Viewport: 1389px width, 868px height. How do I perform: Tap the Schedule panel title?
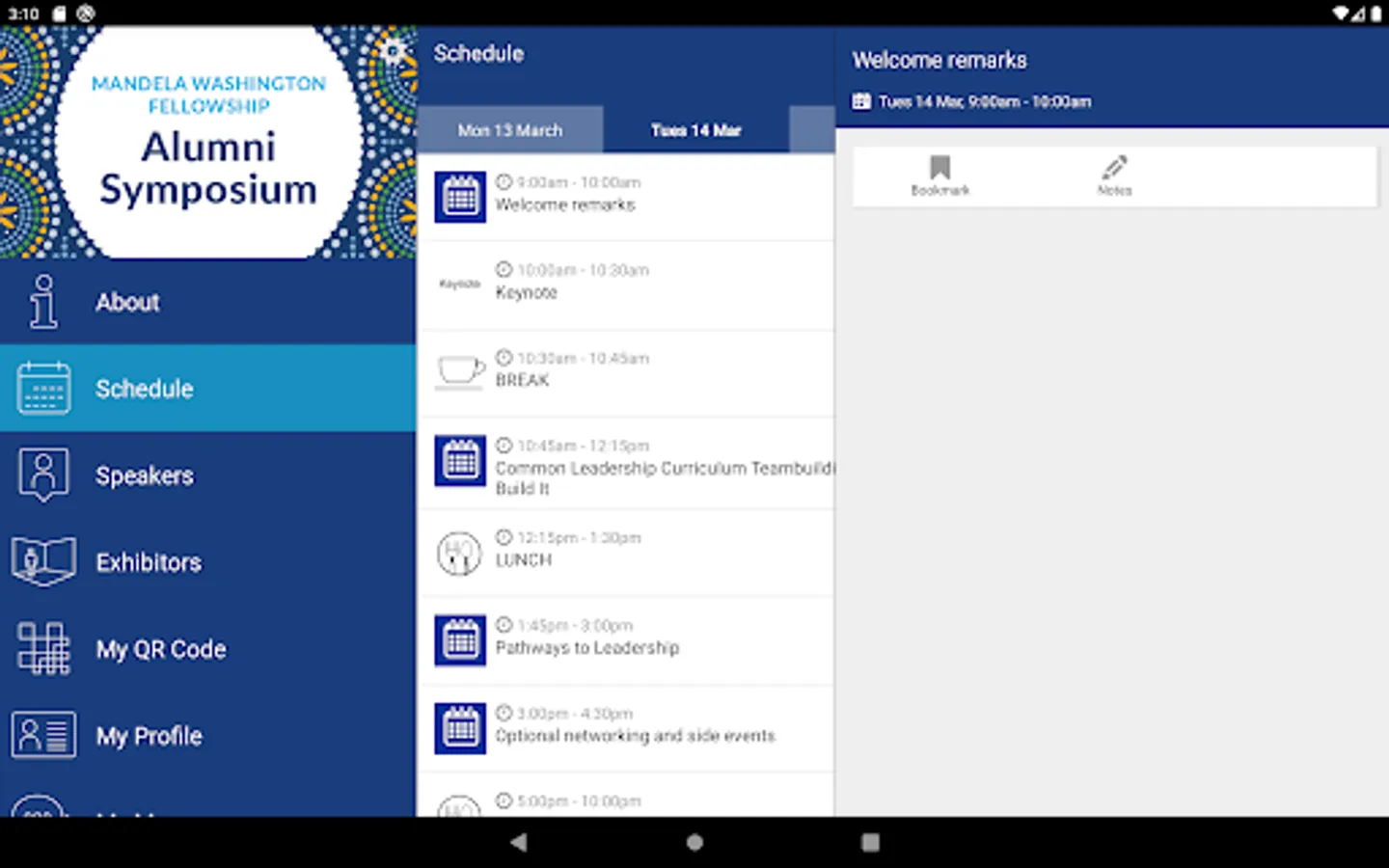pos(478,54)
